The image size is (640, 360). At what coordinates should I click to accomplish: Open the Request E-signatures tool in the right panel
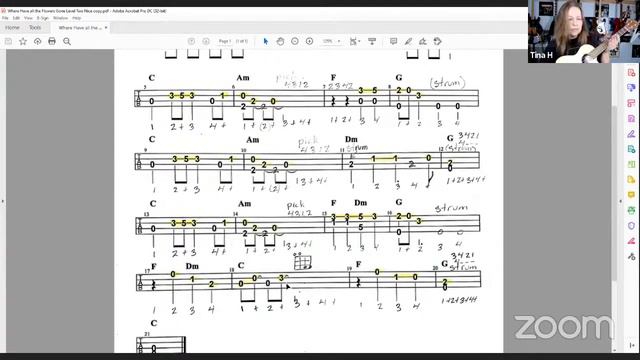(631, 118)
